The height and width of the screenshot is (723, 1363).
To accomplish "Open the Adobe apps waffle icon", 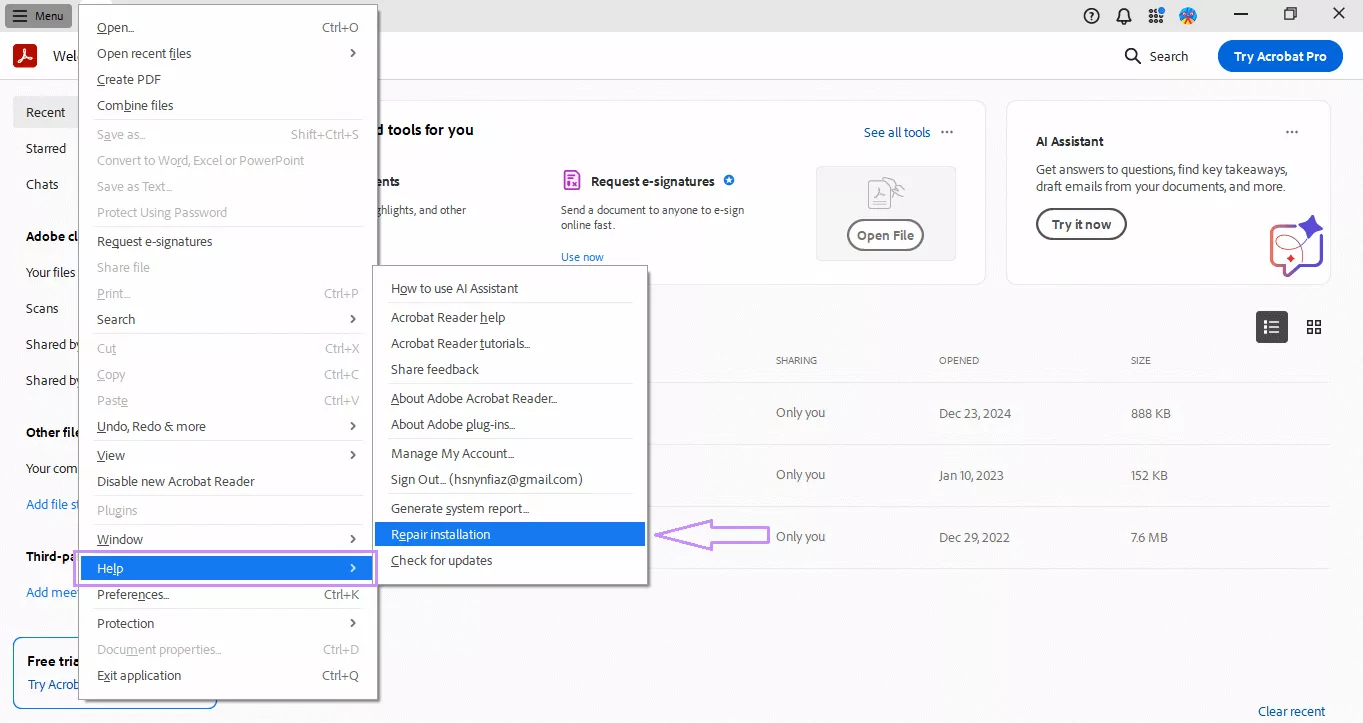I will (x=1155, y=15).
